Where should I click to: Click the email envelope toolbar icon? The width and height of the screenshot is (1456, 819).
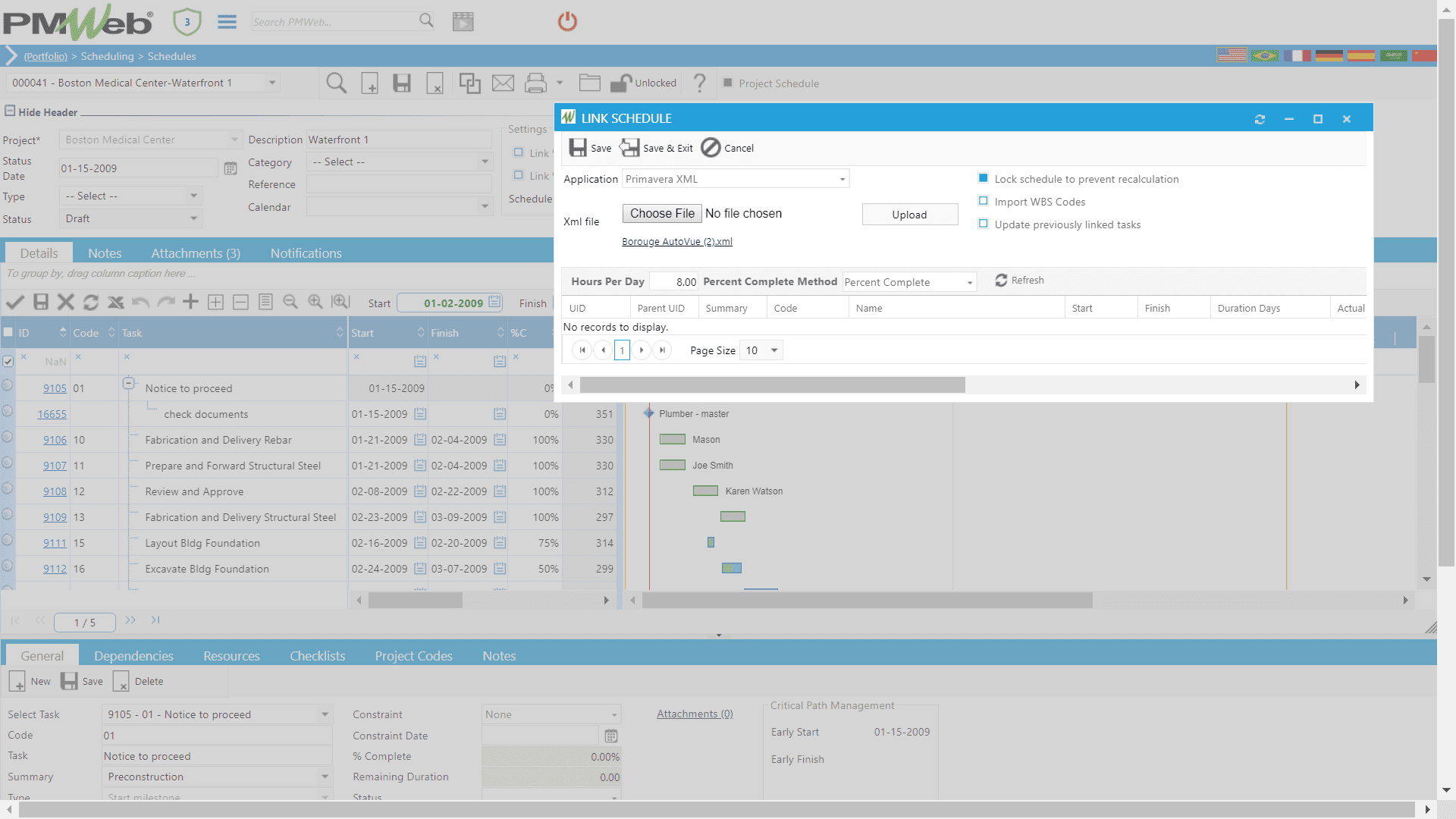pos(503,83)
